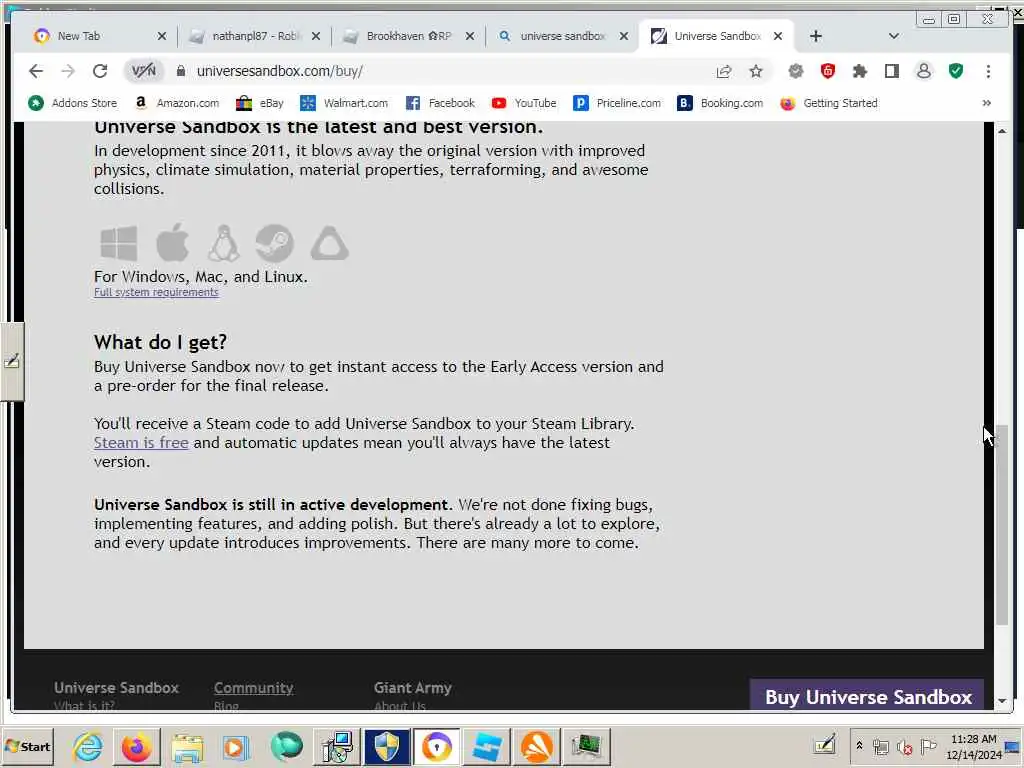Image resolution: width=1024 pixels, height=768 pixels.
Task: Open the Priceline.com bookmark
Action: click(617, 103)
